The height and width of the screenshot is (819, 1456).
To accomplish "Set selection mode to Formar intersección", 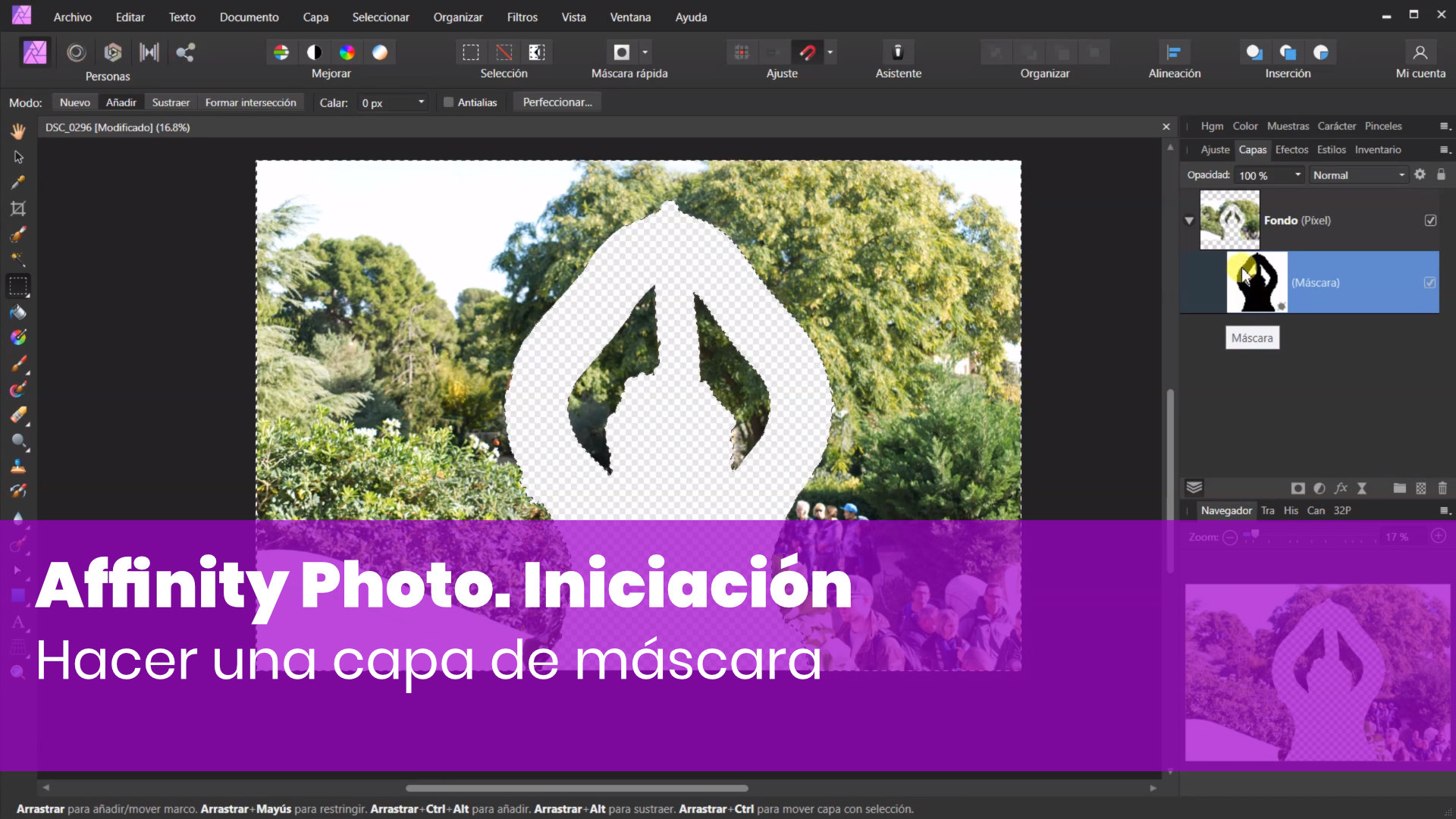I will tap(251, 102).
